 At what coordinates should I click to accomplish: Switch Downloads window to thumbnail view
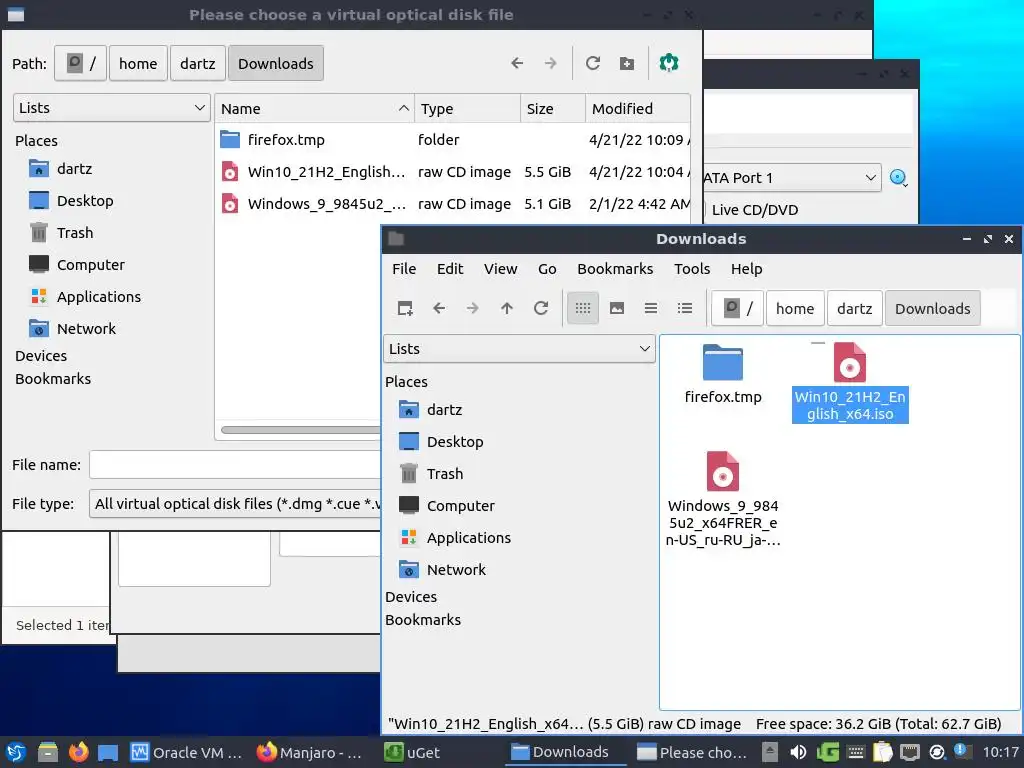click(617, 308)
